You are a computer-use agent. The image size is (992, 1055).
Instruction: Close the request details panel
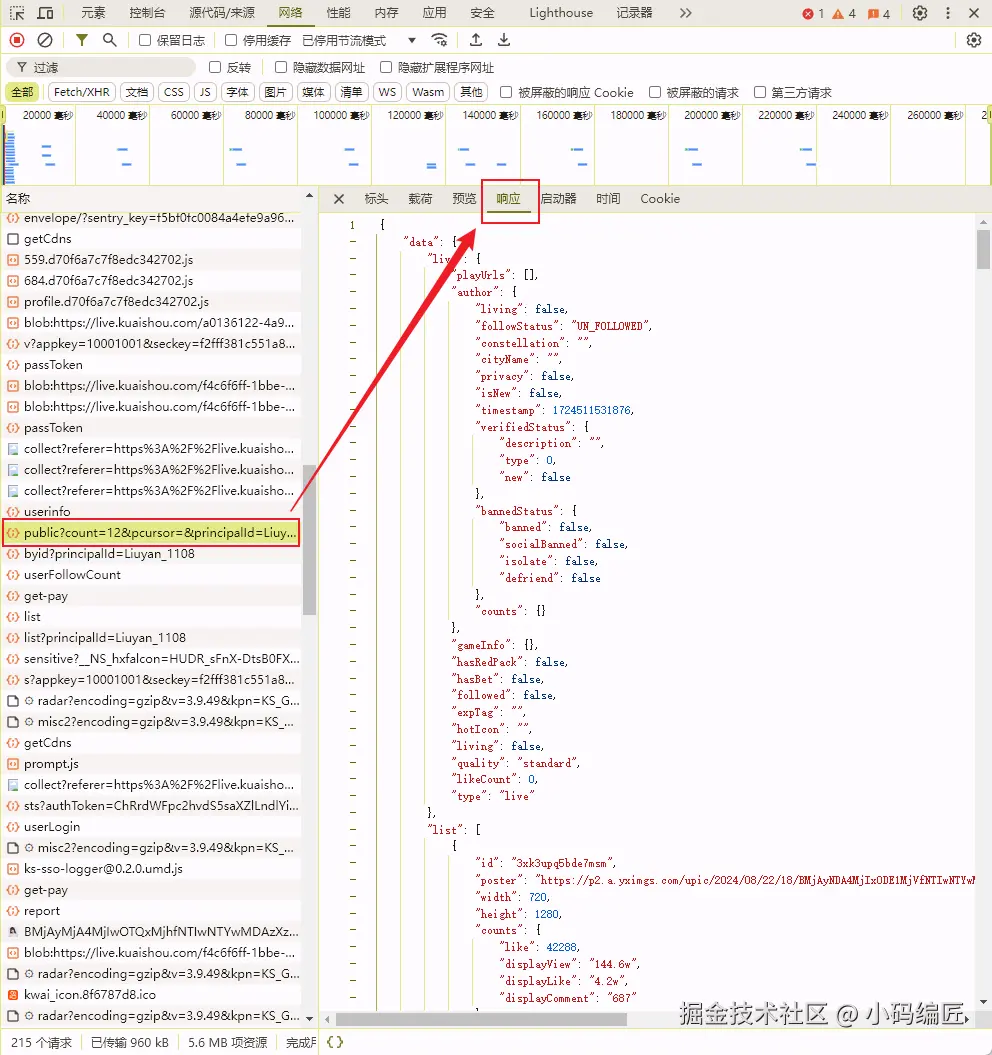(339, 199)
